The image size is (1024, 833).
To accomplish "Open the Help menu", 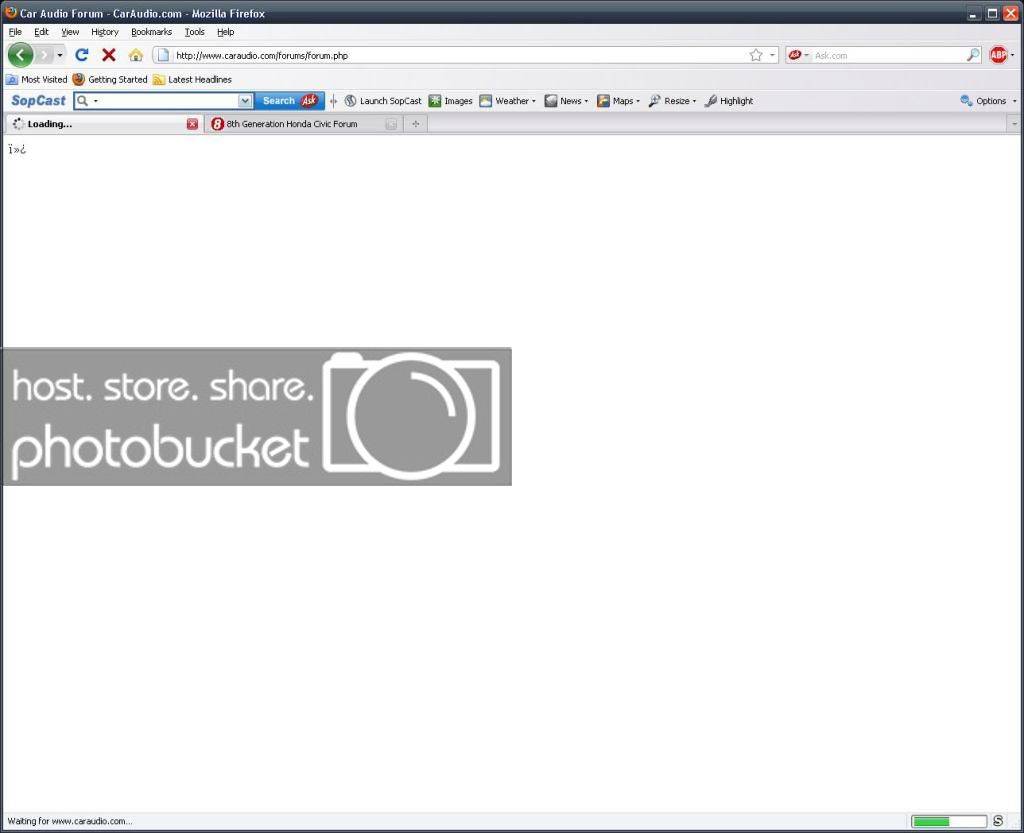I will (x=225, y=31).
